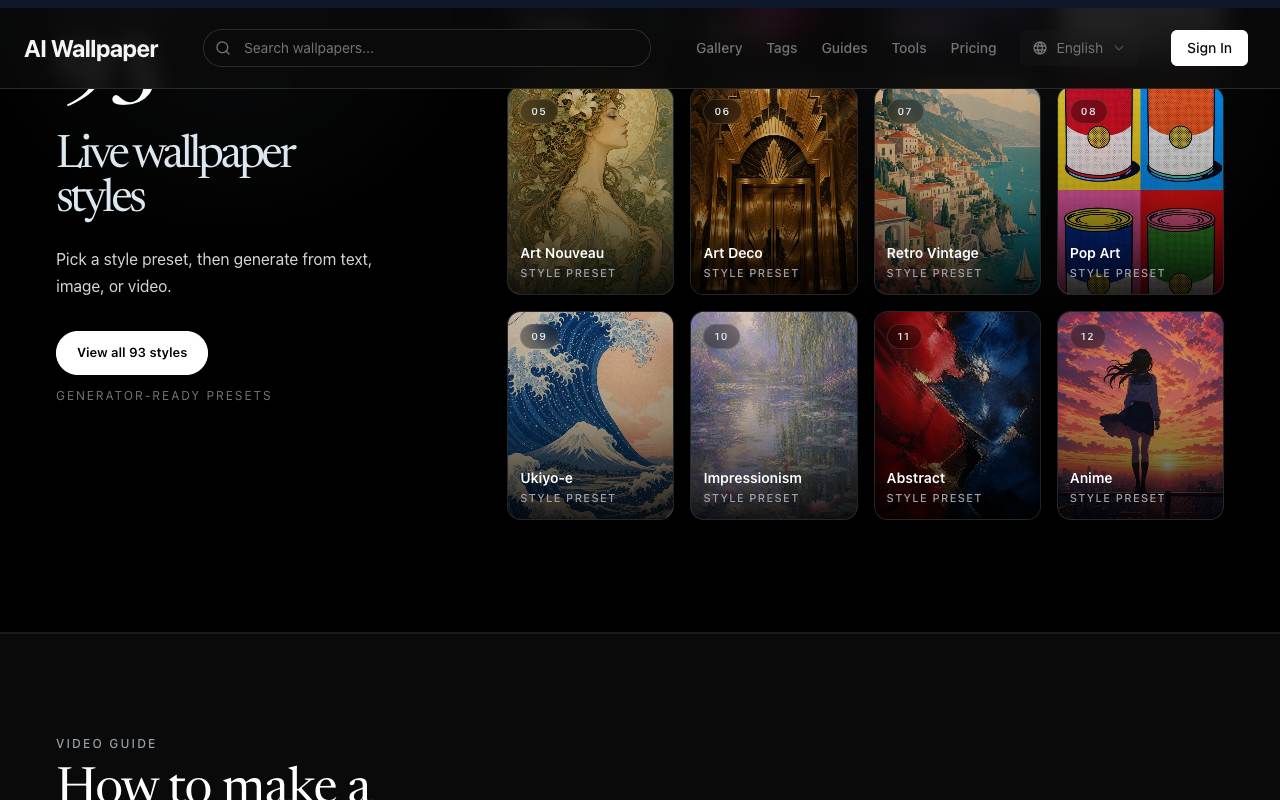Click the search magnifier icon
Viewport: 1280px width, 800px height.
223,48
